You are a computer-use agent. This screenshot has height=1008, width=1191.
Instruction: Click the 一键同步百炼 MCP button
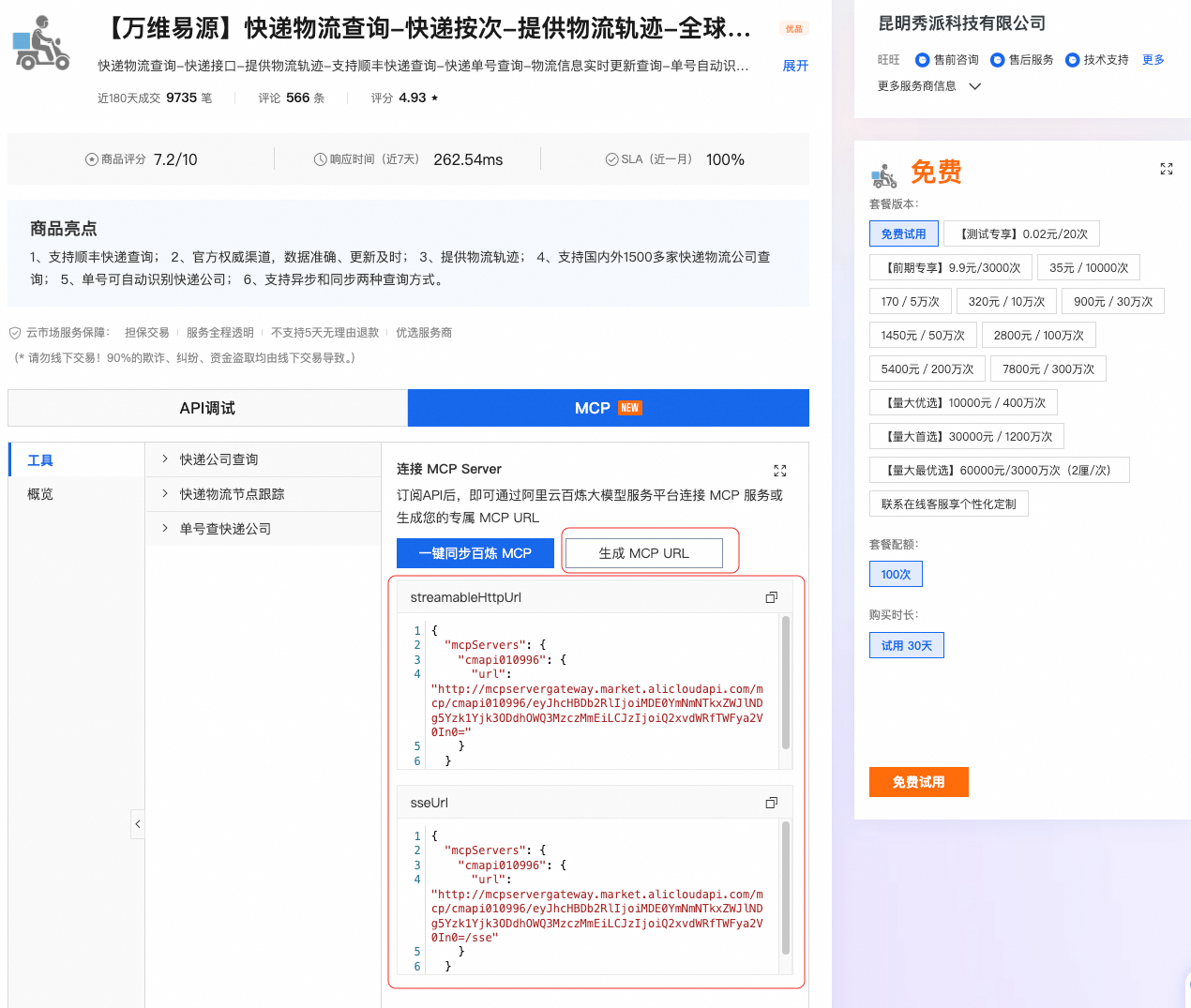tap(475, 553)
